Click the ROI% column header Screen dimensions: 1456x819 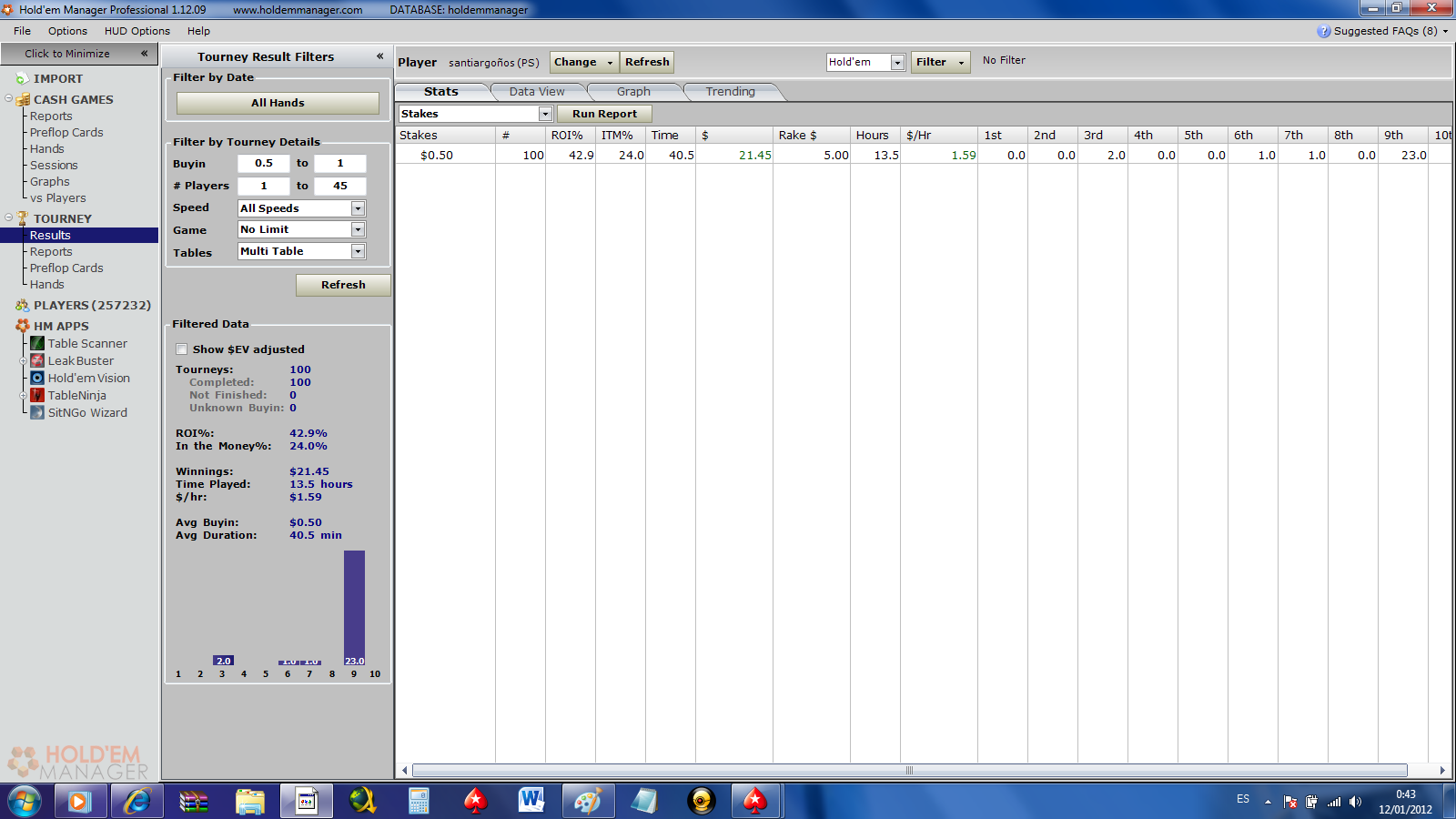click(571, 136)
